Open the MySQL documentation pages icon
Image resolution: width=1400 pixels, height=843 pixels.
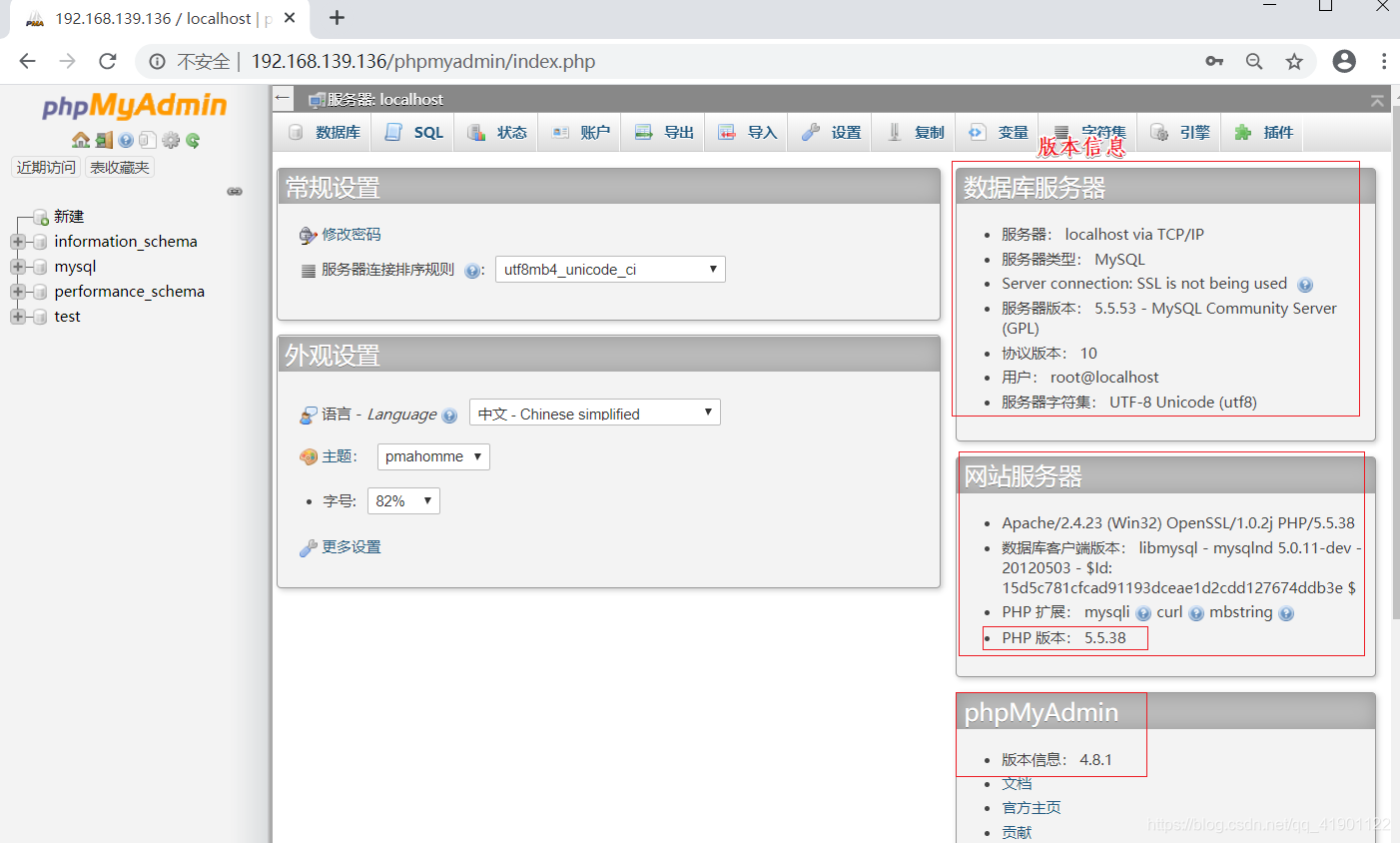(148, 140)
